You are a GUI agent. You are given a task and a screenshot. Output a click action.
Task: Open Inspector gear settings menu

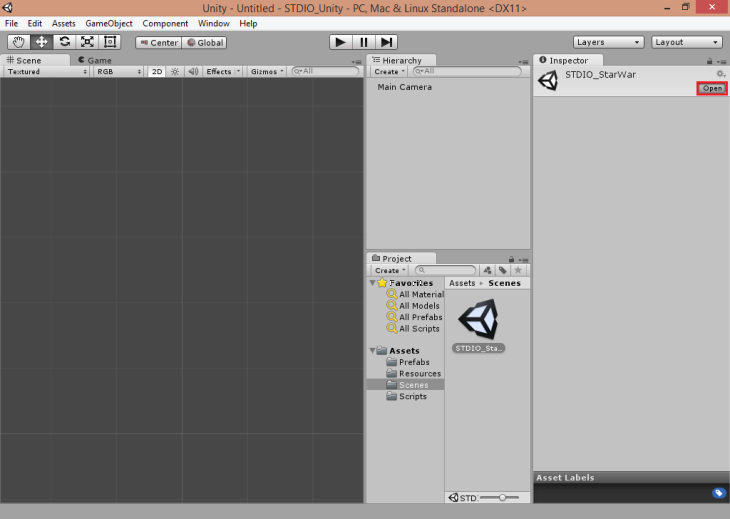pyautogui.click(x=720, y=74)
